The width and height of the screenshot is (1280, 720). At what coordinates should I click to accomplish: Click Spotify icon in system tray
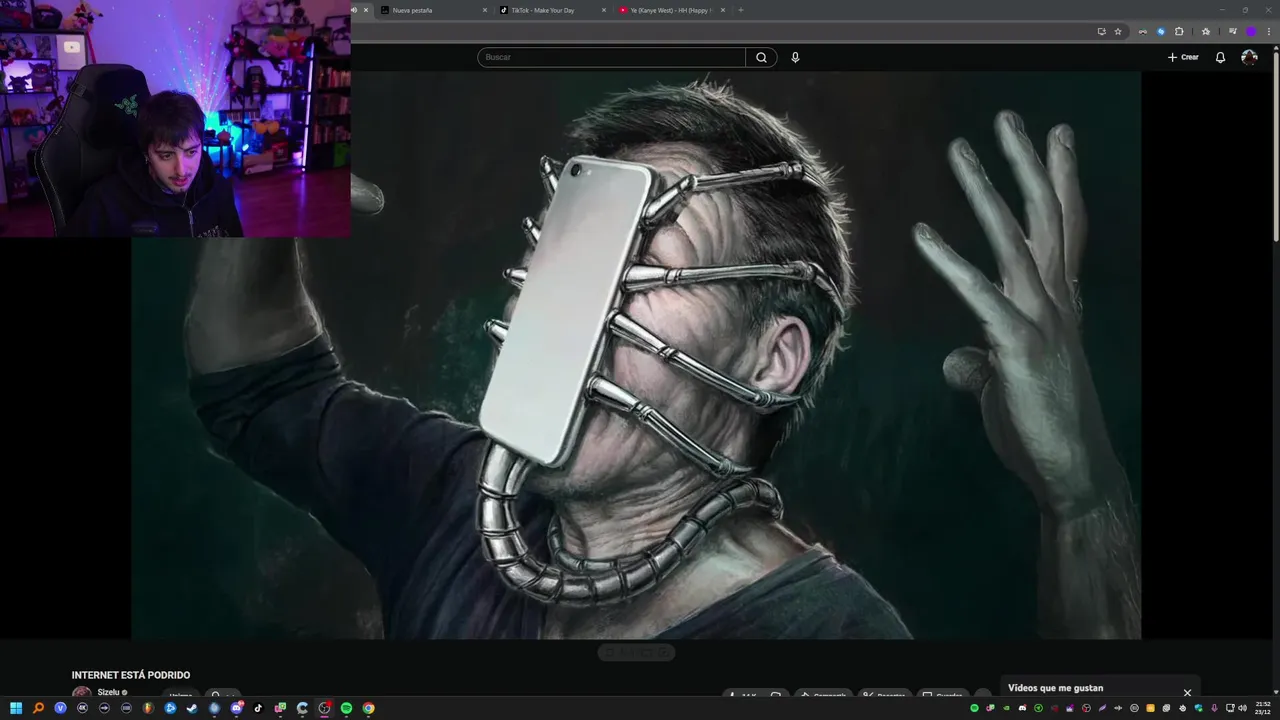click(974, 708)
